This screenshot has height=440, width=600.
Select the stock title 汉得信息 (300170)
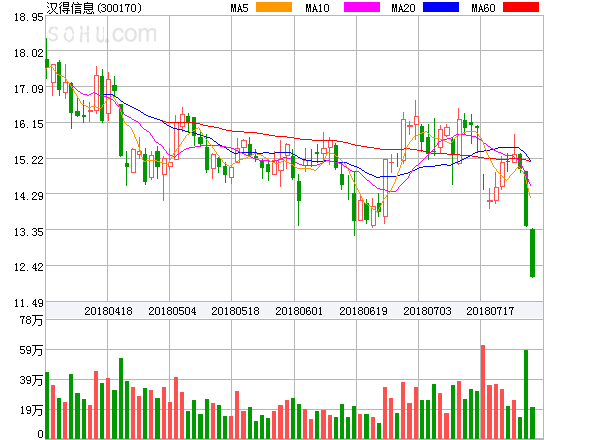point(94,8)
